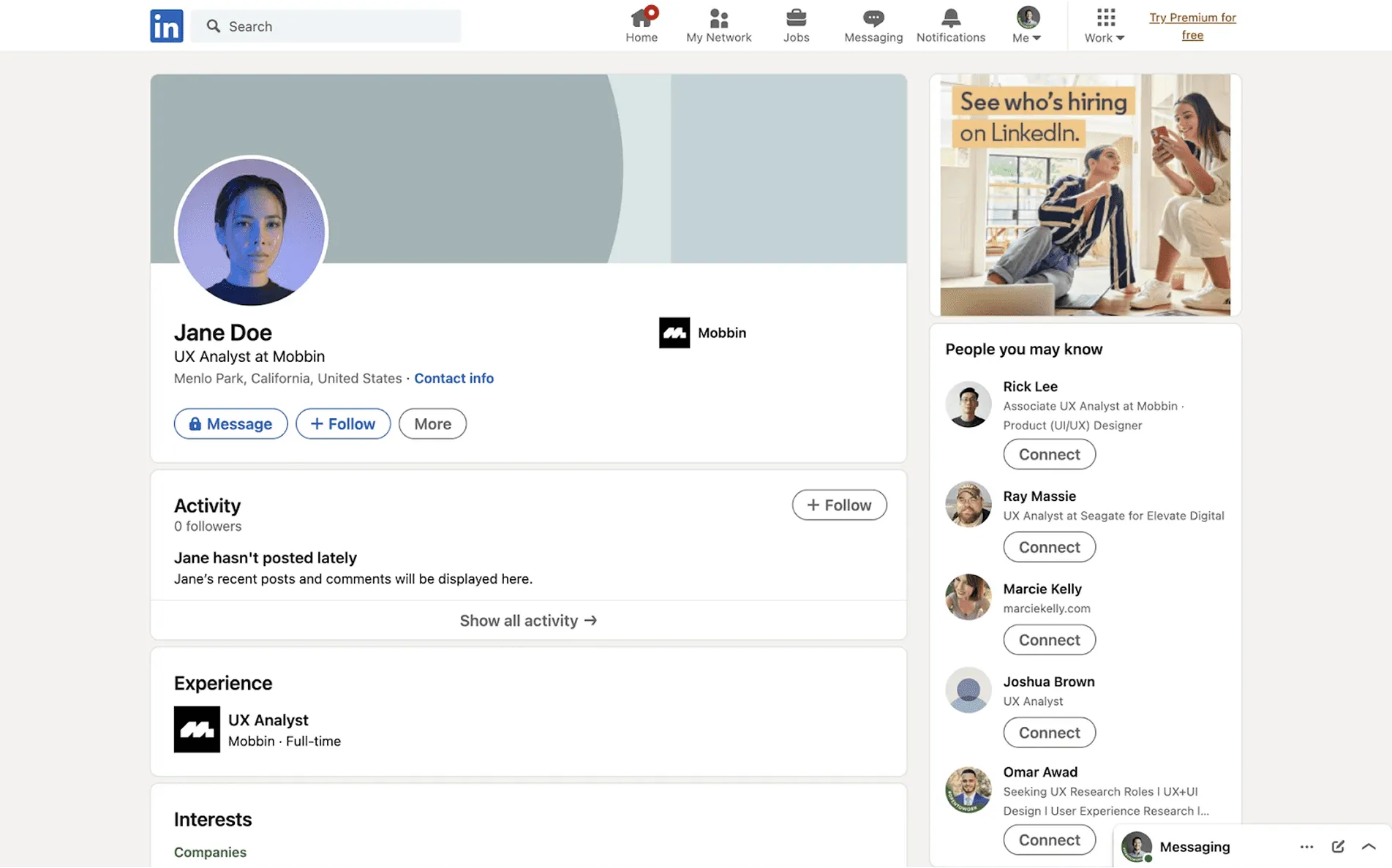This screenshot has width=1392, height=868.
Task: Open Messaging bar options ellipsis
Action: [x=1306, y=846]
